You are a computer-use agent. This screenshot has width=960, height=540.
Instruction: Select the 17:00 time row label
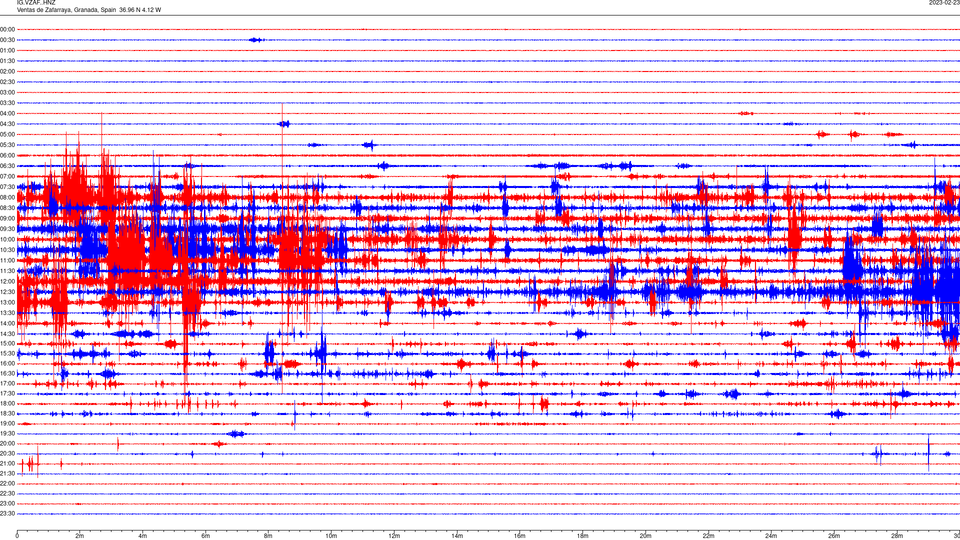[7, 384]
